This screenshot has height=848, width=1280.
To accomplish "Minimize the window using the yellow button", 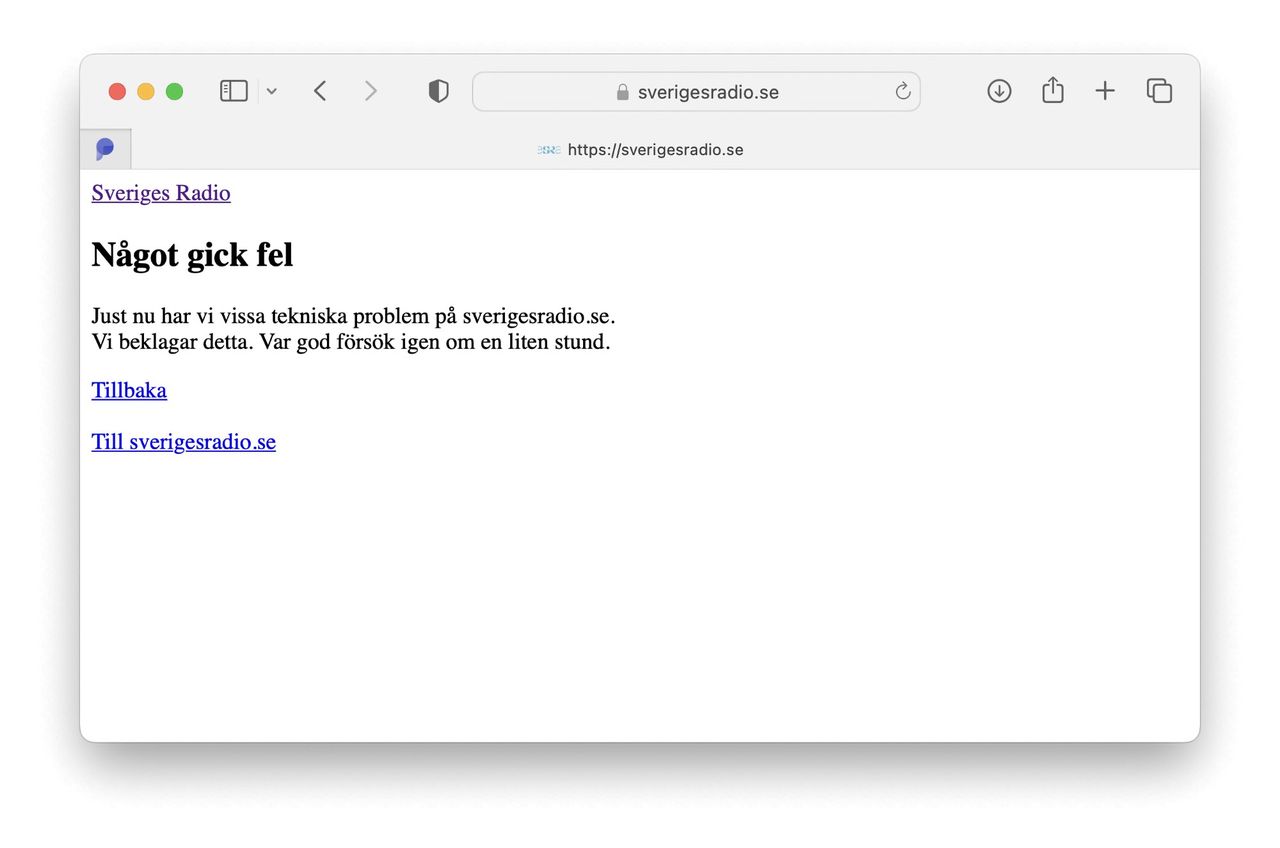I will (x=146, y=92).
